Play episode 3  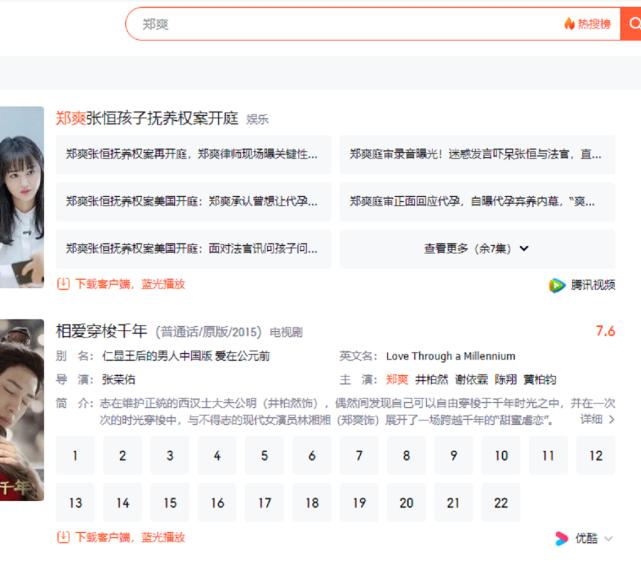(x=170, y=456)
